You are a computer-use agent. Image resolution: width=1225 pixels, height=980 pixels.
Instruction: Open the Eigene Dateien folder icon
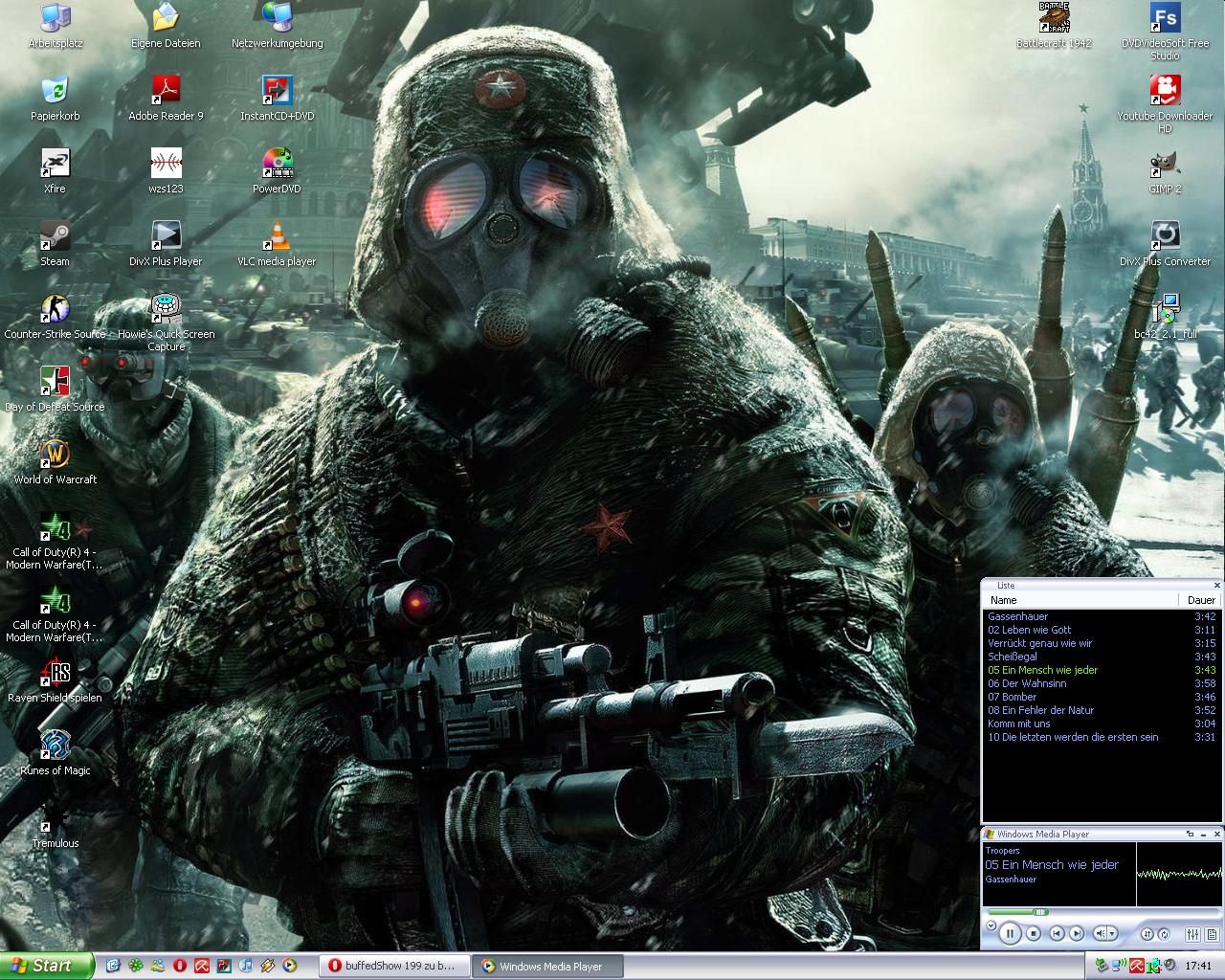pyautogui.click(x=166, y=26)
